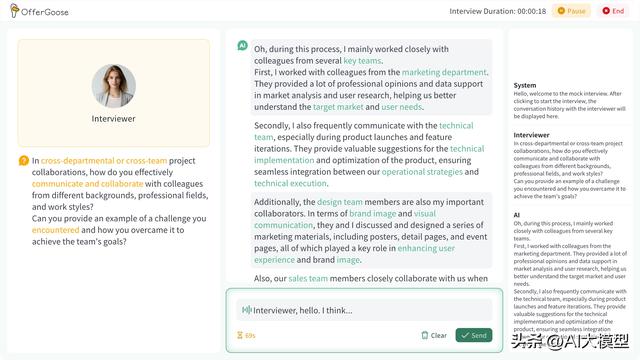Click the 'design team' highlighted keyword
Image resolution: width=640 pixels, height=360 pixels.
point(340,202)
